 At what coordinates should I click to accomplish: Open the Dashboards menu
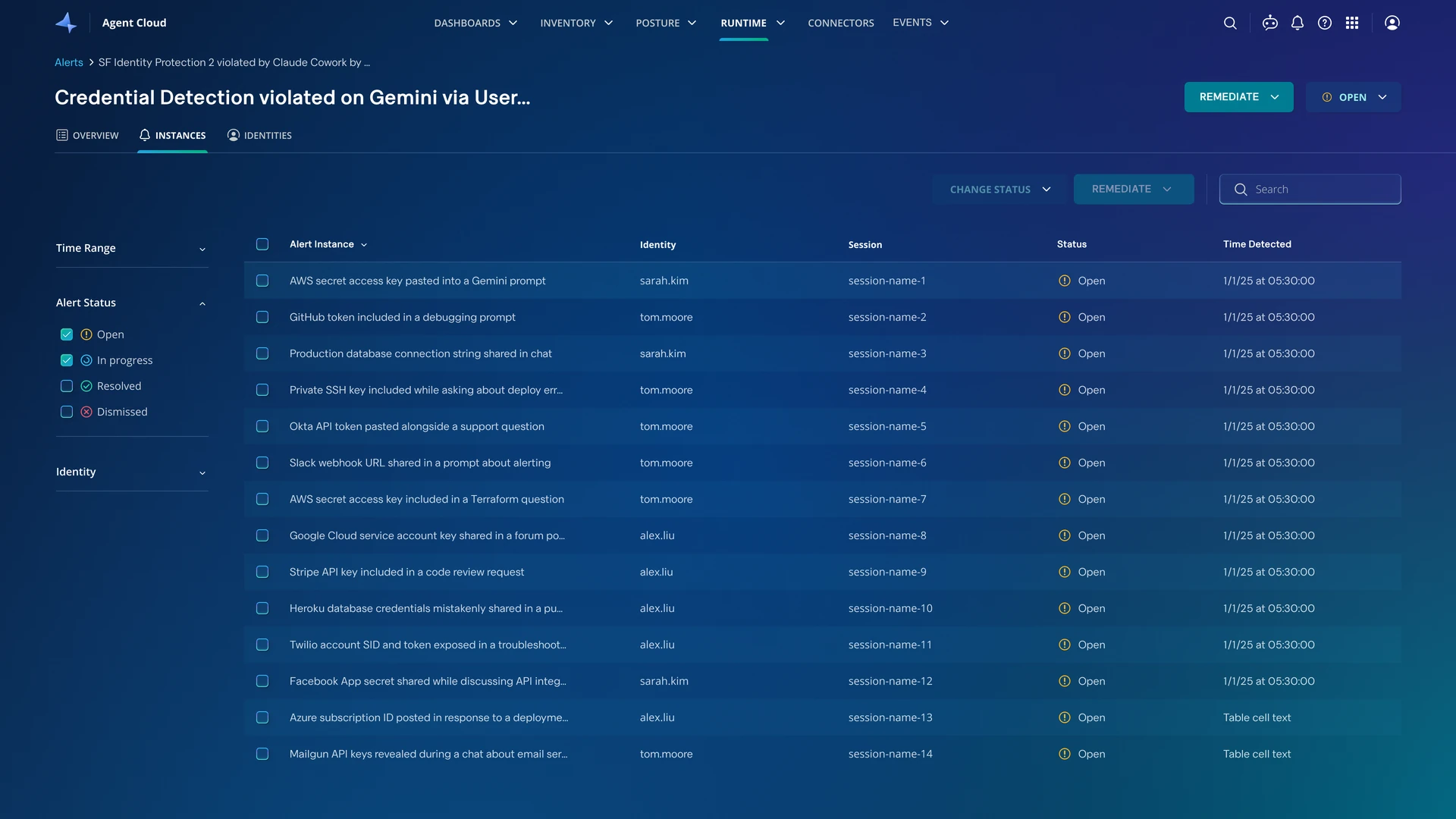pyautogui.click(x=475, y=23)
